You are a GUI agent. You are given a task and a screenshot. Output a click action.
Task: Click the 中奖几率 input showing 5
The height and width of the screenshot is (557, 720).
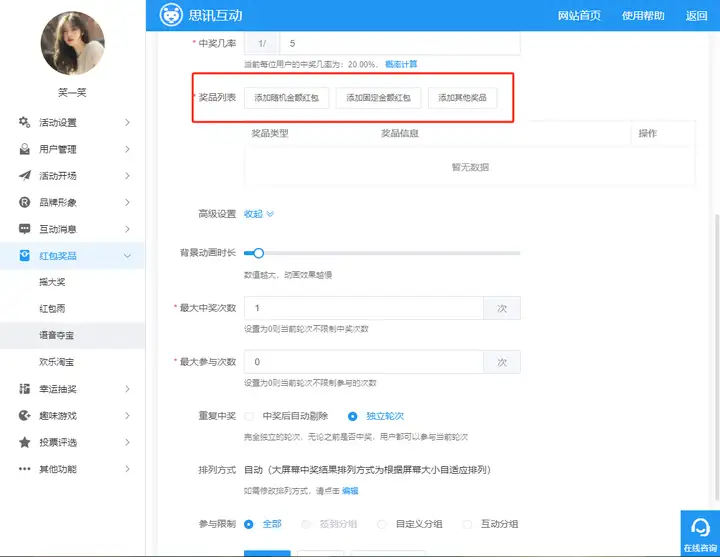click(399, 43)
